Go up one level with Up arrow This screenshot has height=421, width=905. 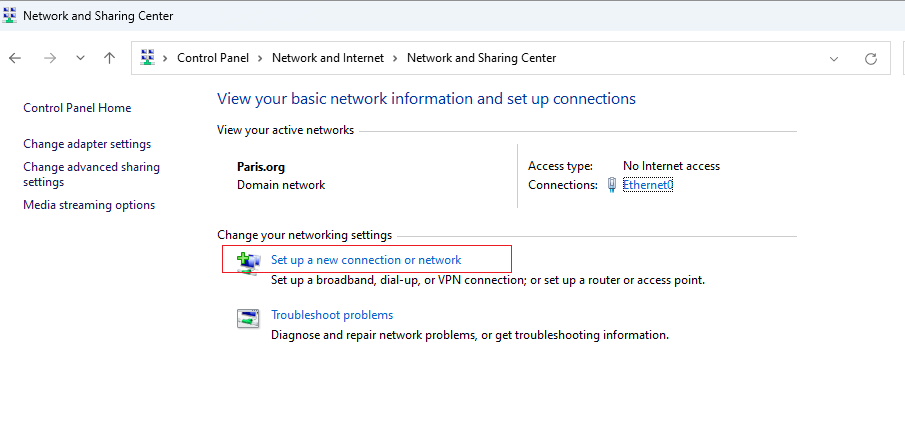(109, 58)
